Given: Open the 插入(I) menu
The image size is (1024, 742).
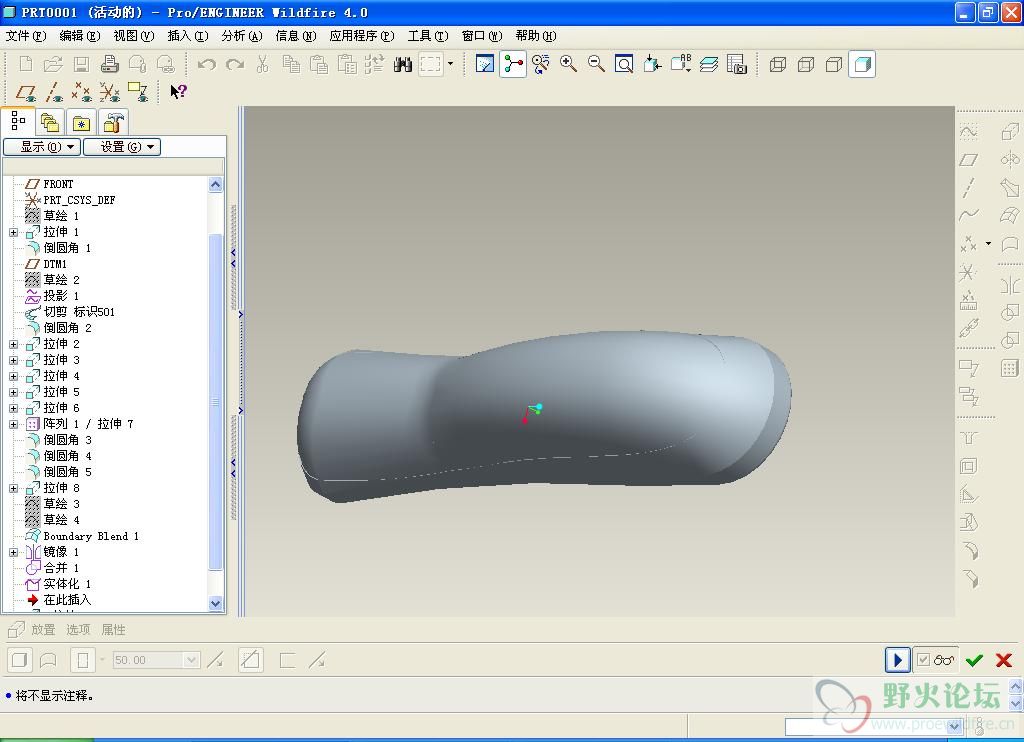Looking at the screenshot, I should click(x=188, y=36).
